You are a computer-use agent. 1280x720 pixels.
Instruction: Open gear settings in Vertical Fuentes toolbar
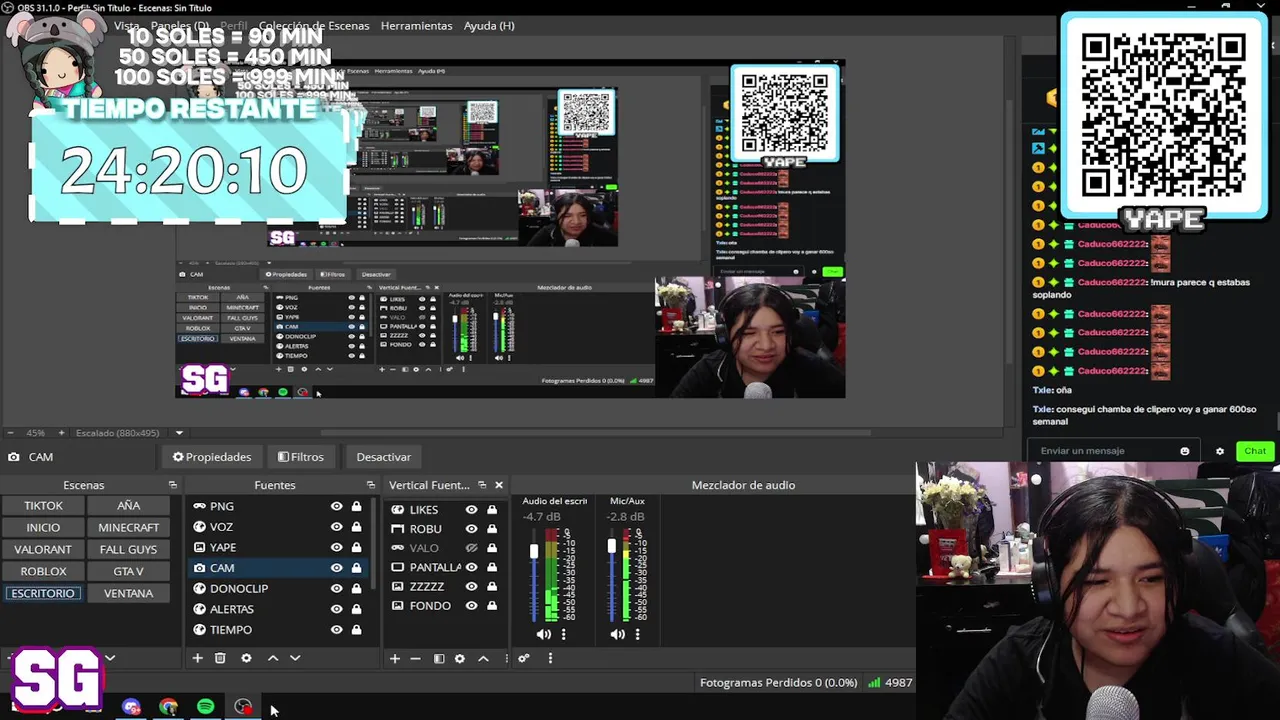(x=460, y=658)
